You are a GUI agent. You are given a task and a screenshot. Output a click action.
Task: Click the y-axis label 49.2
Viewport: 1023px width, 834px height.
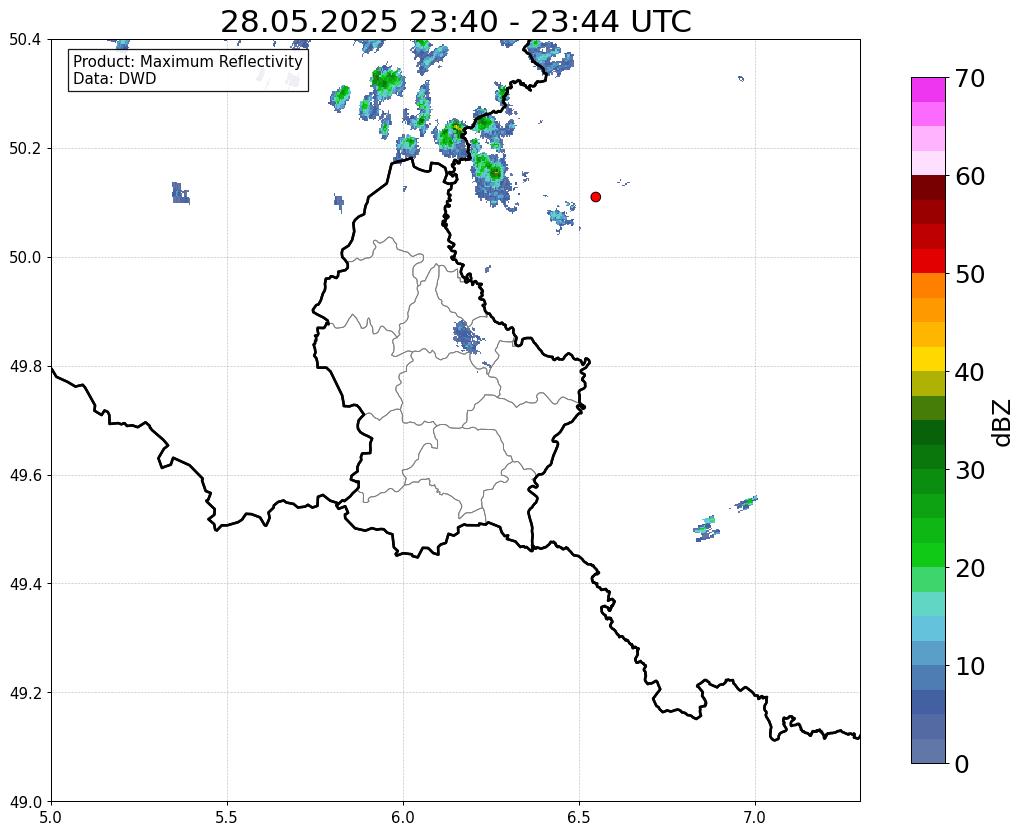[x=25, y=693]
